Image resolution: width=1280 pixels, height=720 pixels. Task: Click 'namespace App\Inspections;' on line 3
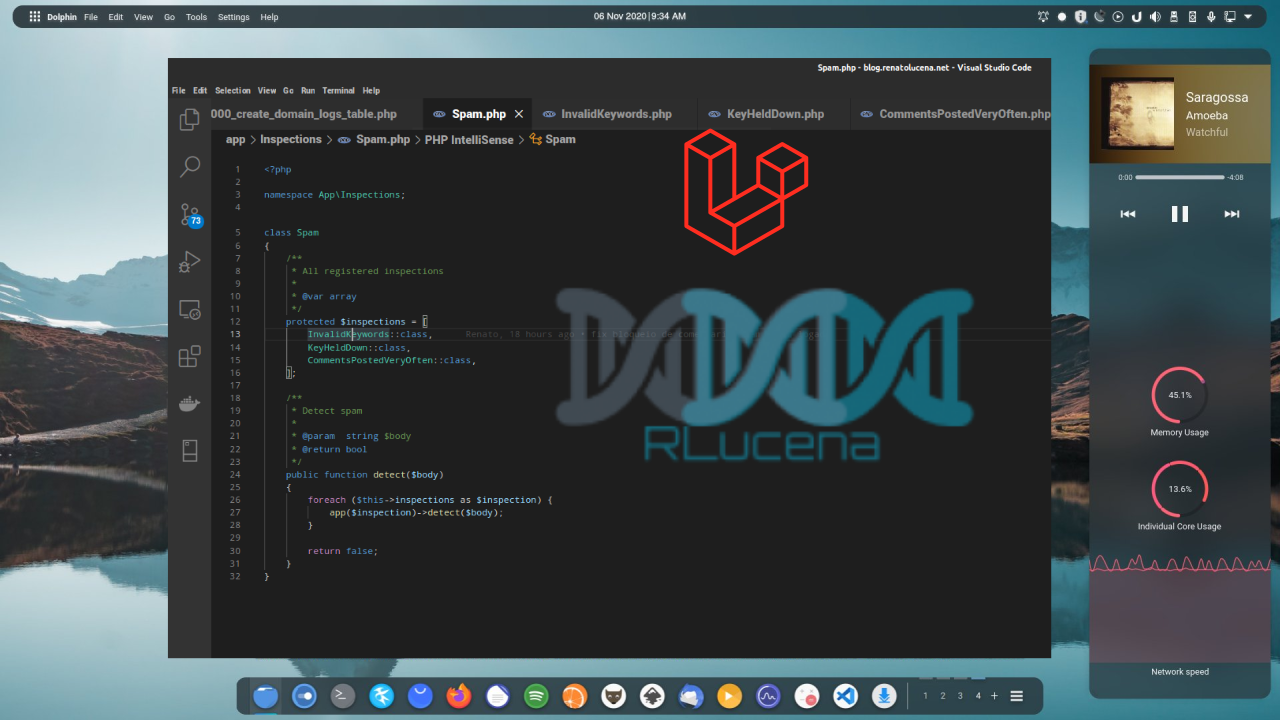click(x=335, y=195)
